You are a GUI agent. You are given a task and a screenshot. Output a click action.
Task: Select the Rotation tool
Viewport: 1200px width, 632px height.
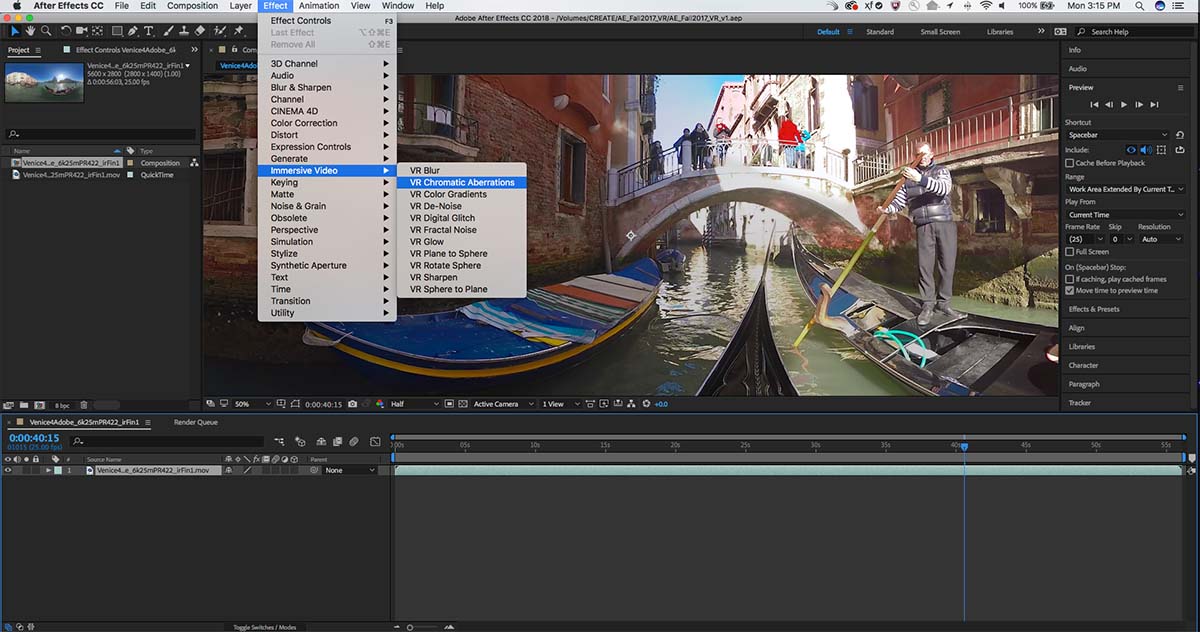[67, 31]
